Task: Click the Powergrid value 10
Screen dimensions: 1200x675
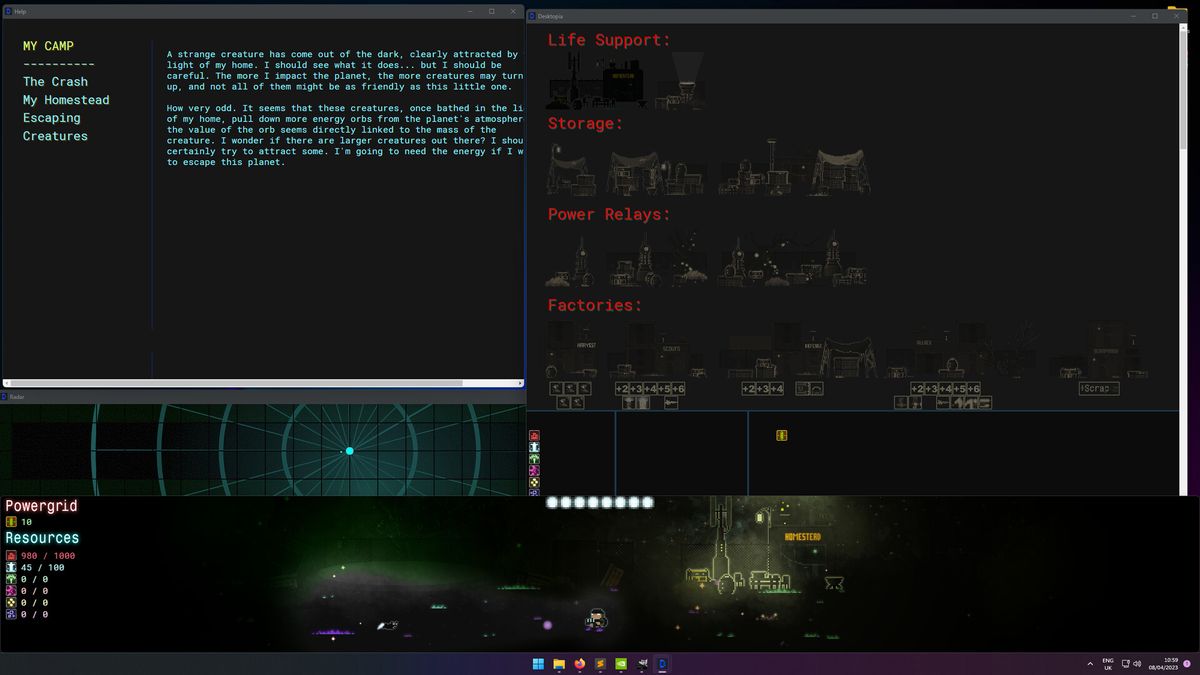Action: tap(27, 522)
